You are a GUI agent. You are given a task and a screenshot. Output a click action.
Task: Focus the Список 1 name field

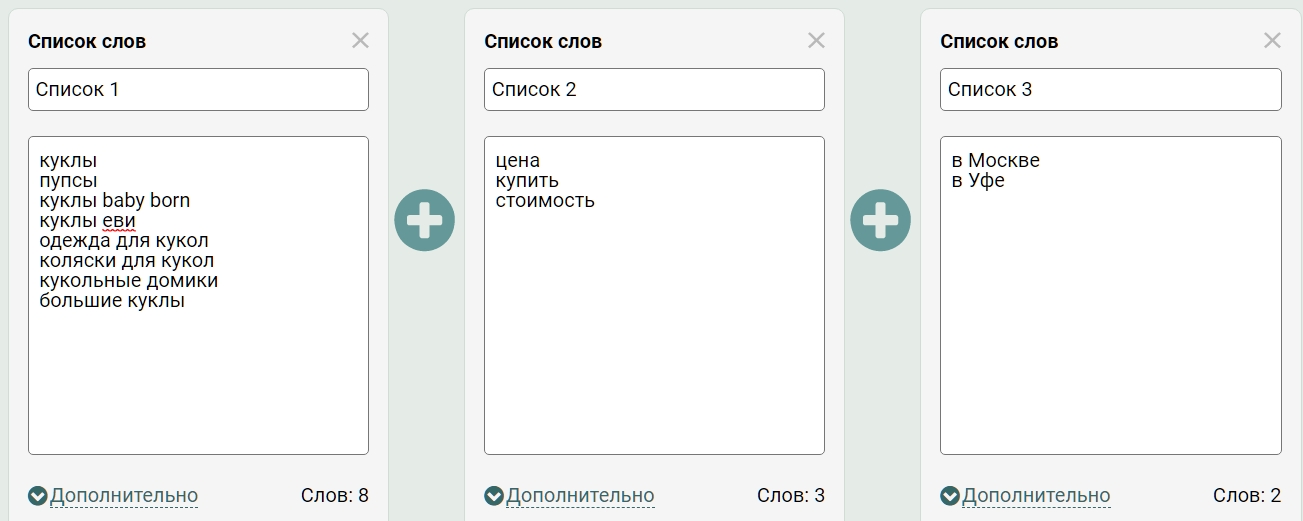click(x=198, y=89)
